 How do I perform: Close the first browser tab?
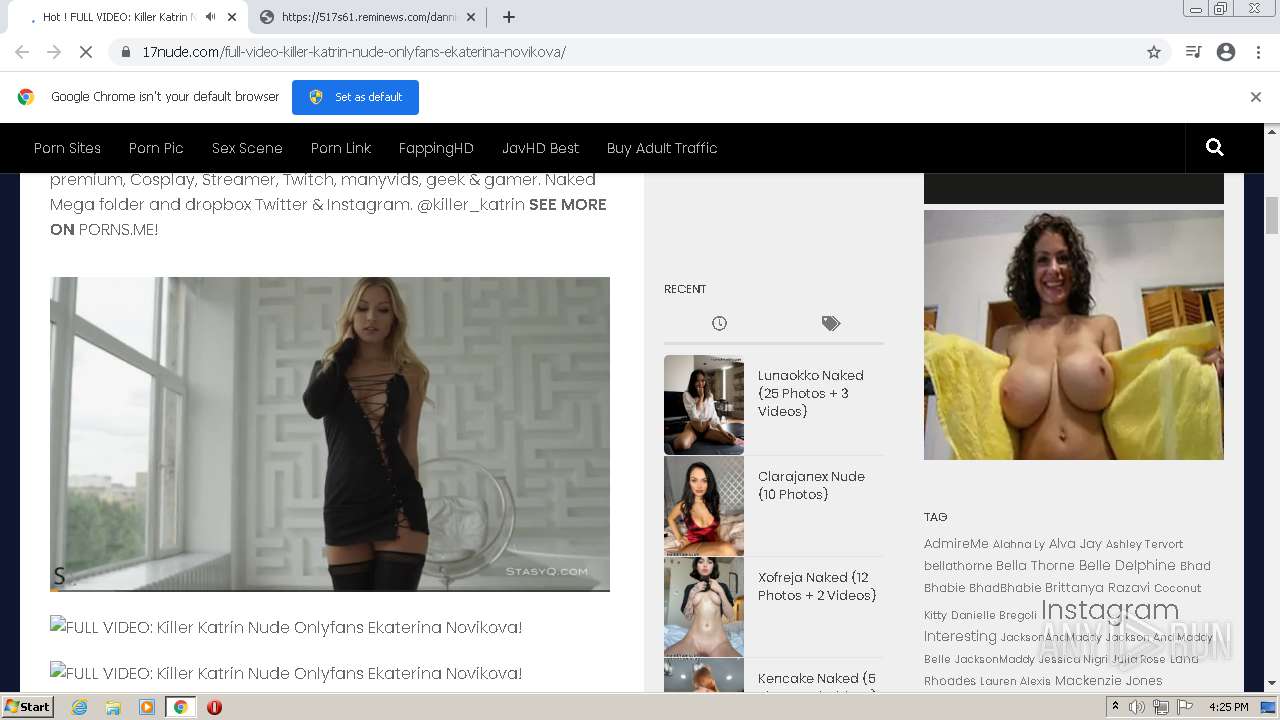tap(232, 17)
